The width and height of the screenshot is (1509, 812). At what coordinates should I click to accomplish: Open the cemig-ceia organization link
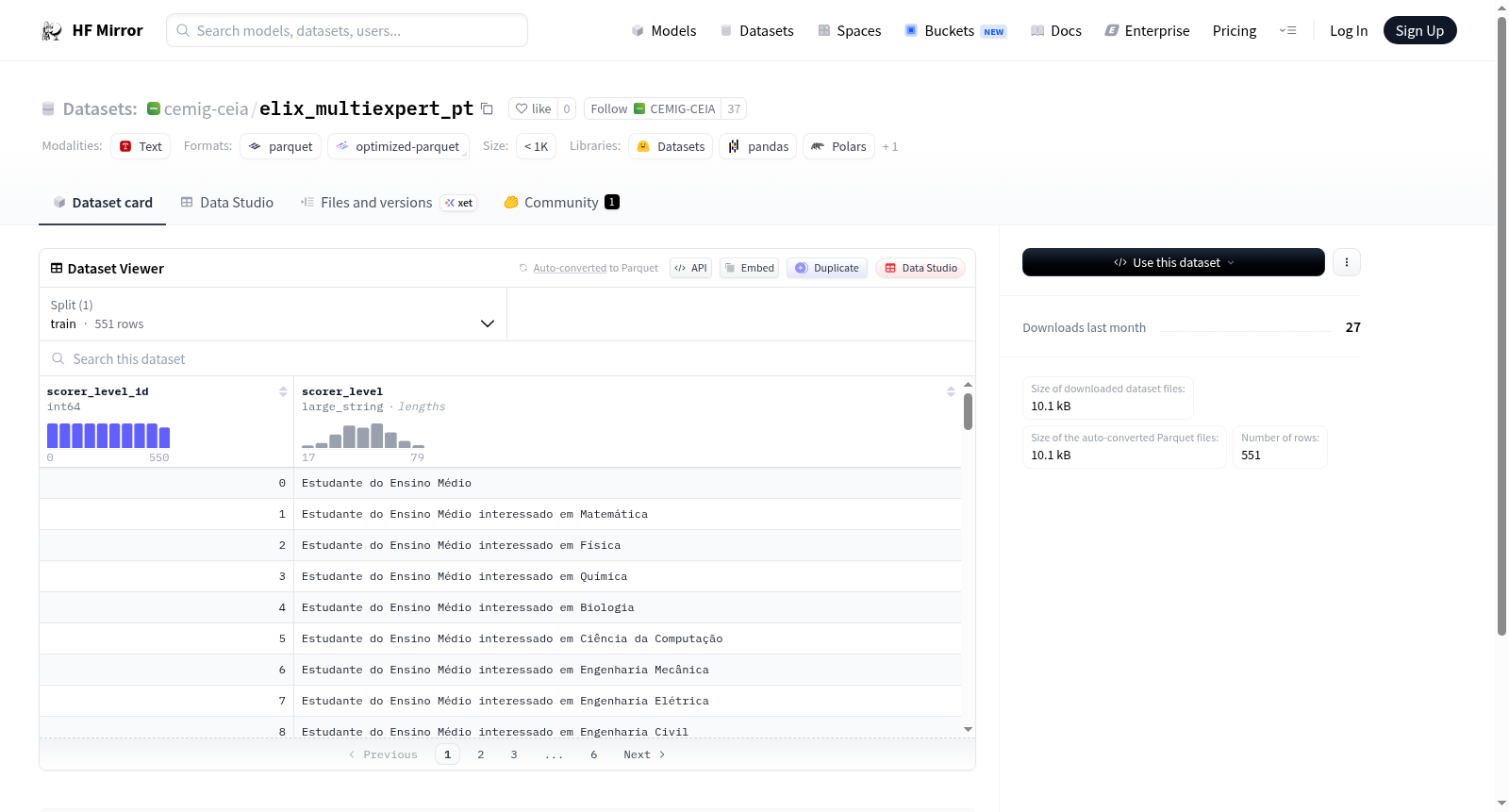(206, 108)
